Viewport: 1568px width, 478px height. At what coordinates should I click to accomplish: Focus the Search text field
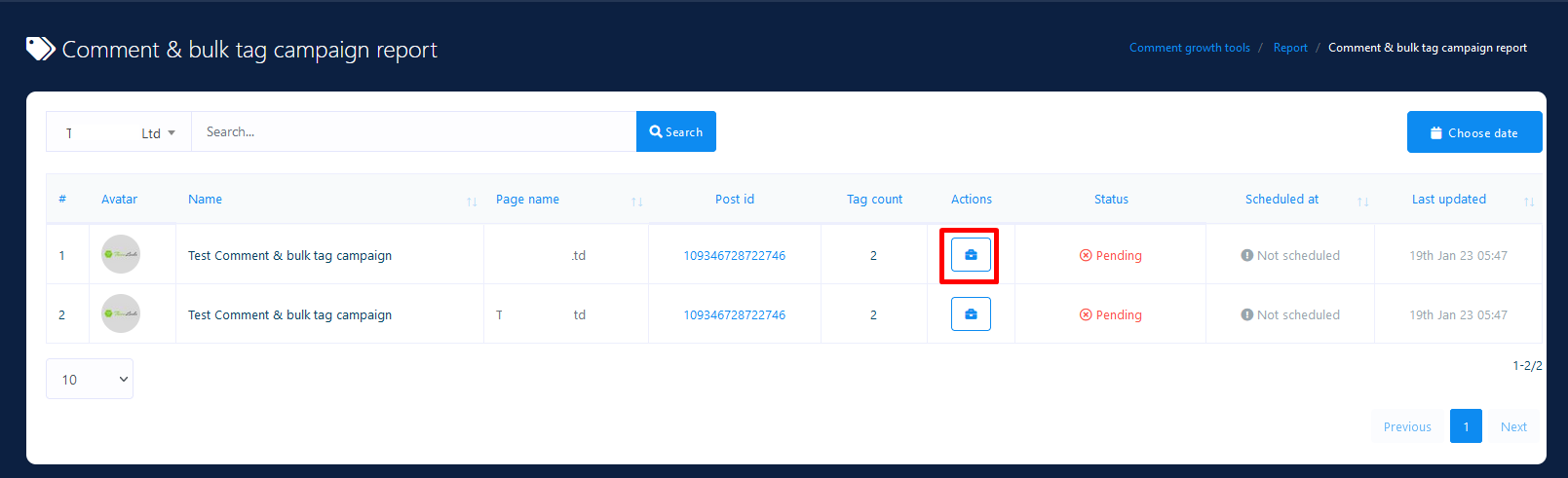point(413,132)
